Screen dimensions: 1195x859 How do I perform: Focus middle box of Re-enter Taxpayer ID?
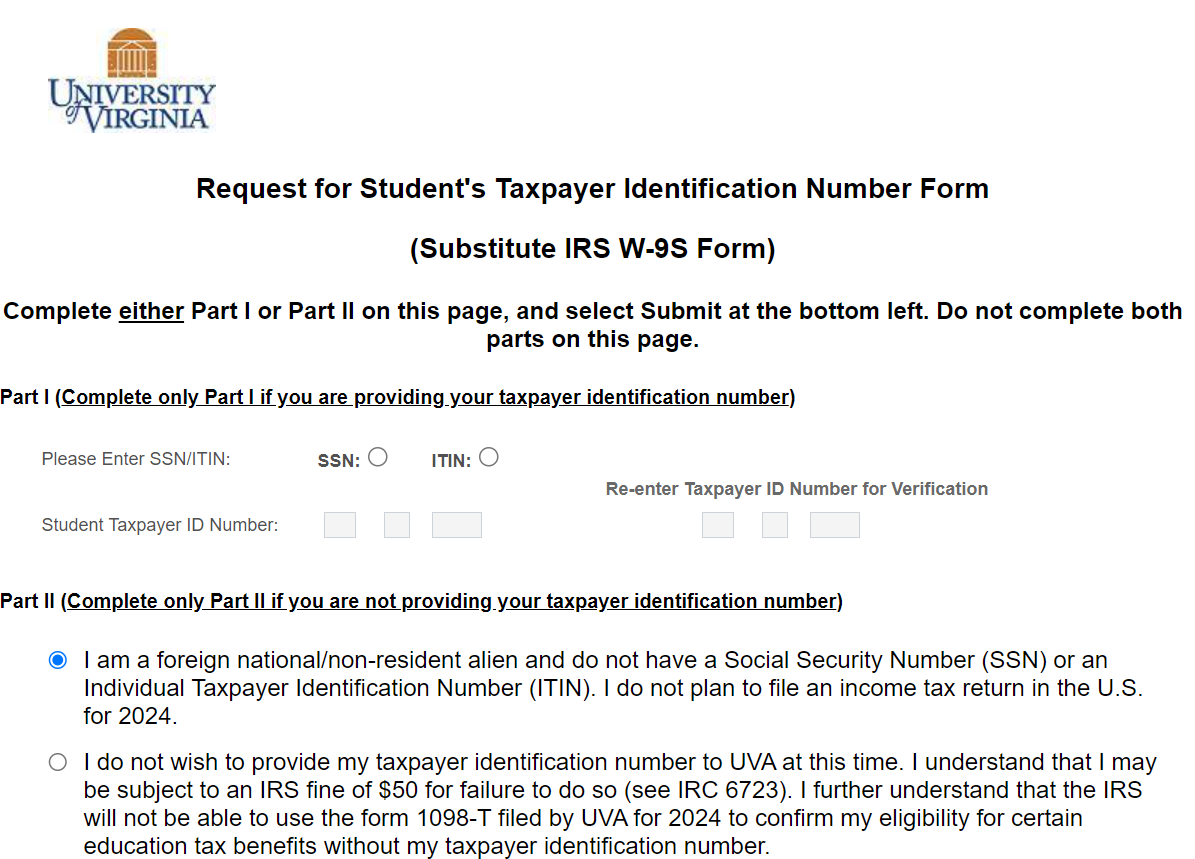(775, 525)
